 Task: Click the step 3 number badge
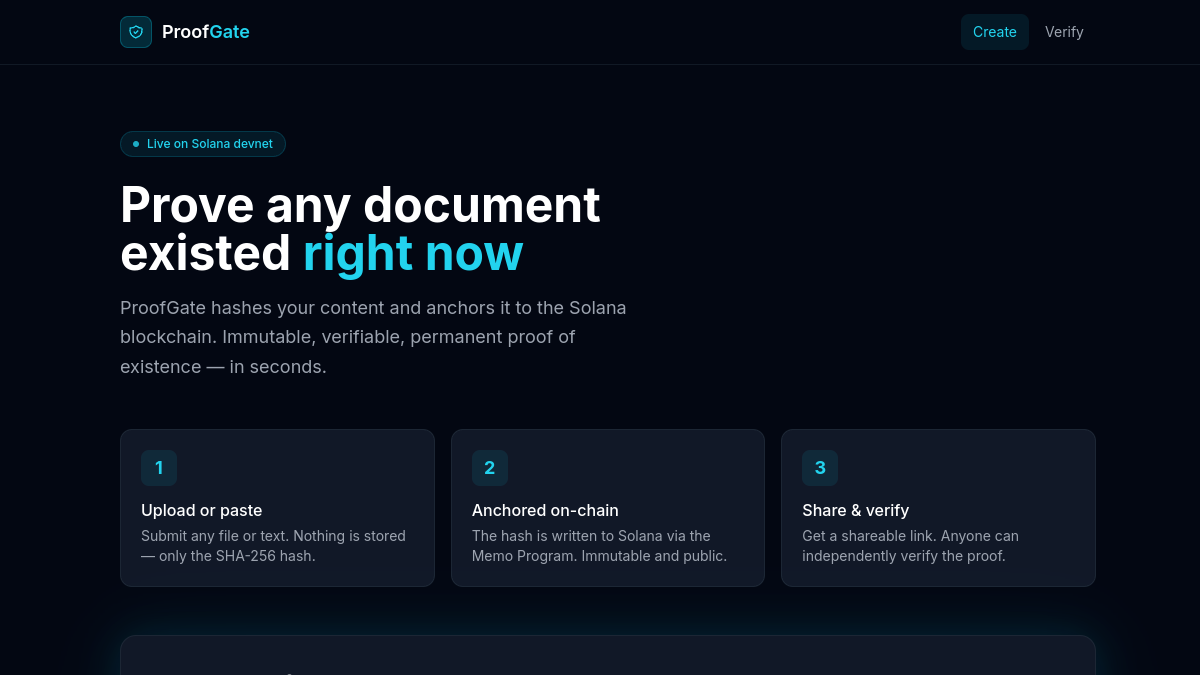coord(820,468)
